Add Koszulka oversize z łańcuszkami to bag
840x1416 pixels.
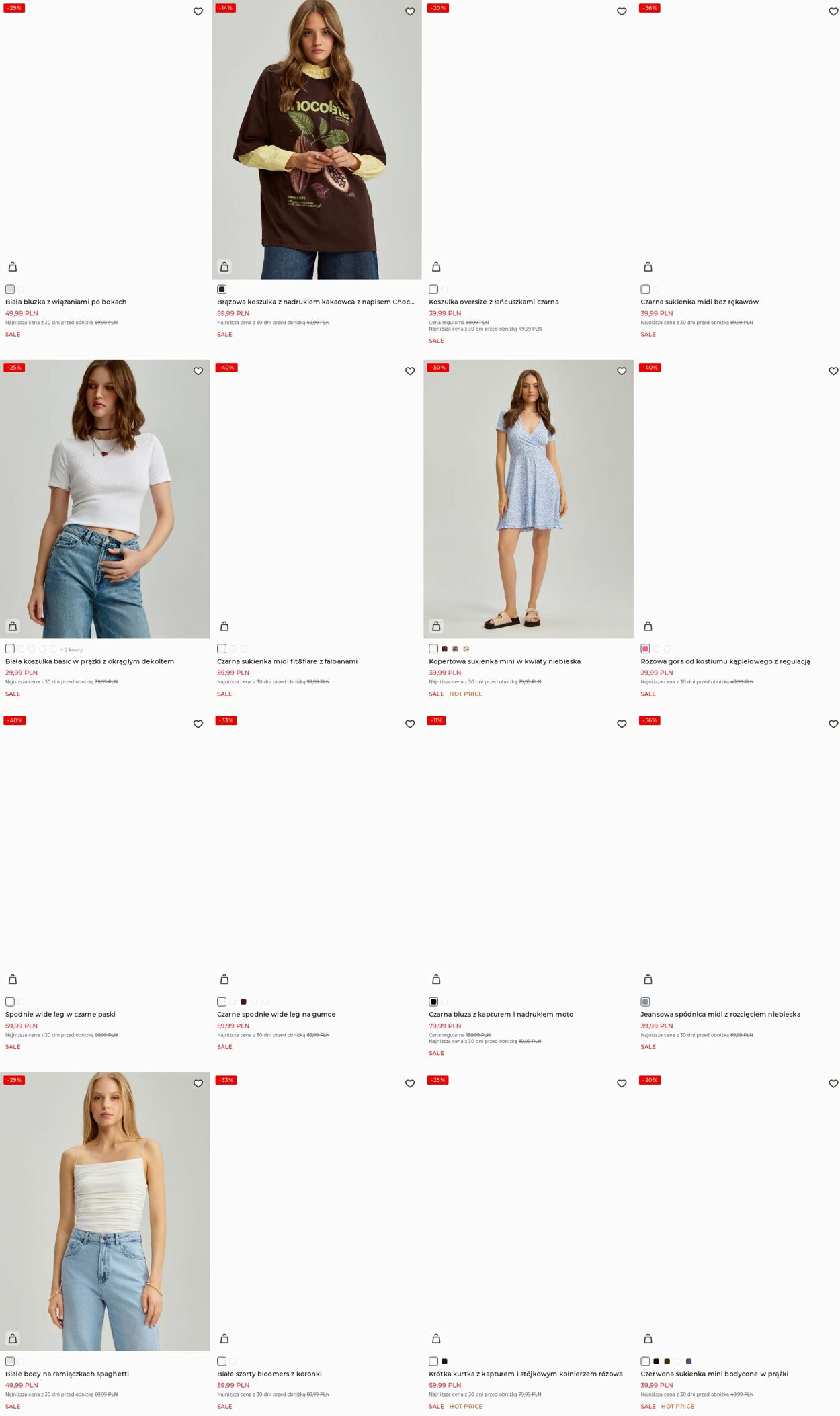(x=436, y=267)
